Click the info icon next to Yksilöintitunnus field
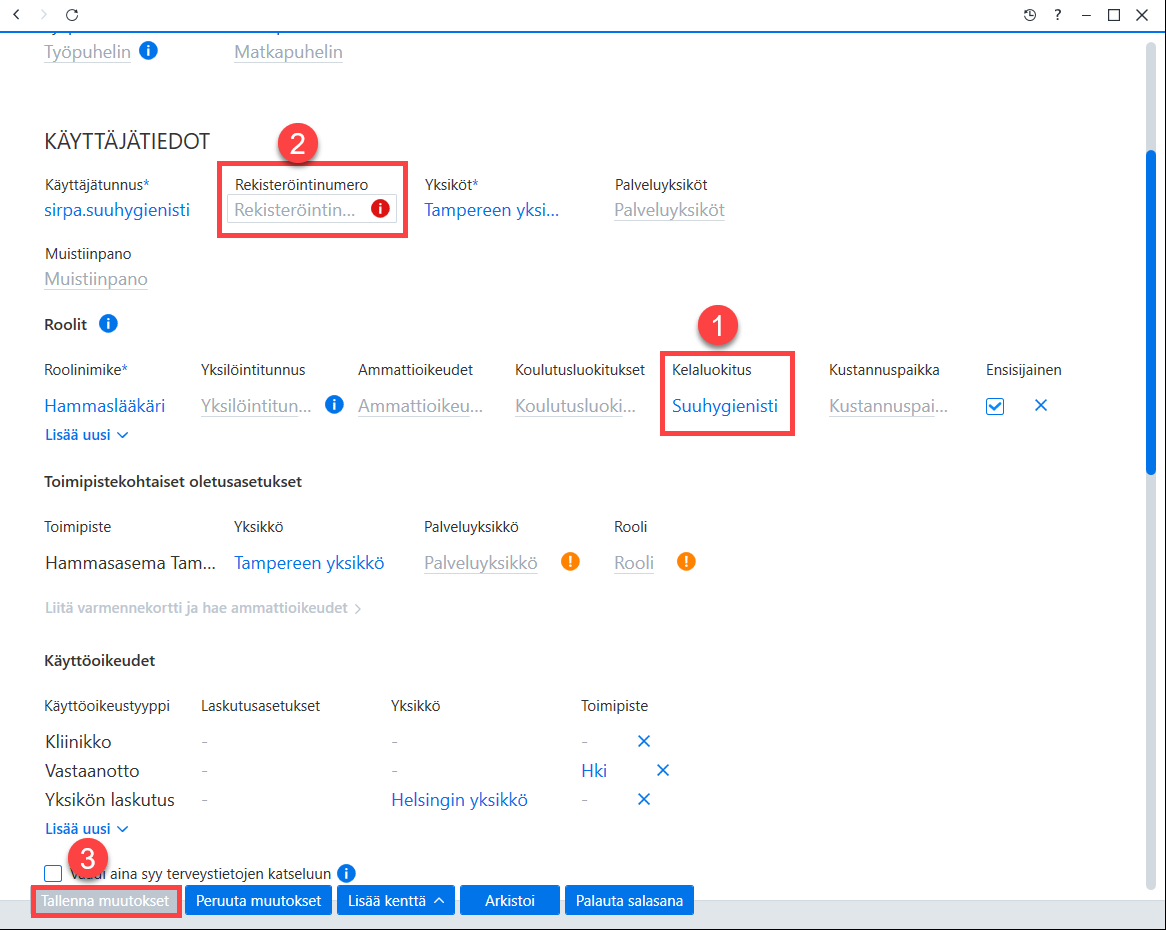This screenshot has width=1166, height=930. pos(335,404)
